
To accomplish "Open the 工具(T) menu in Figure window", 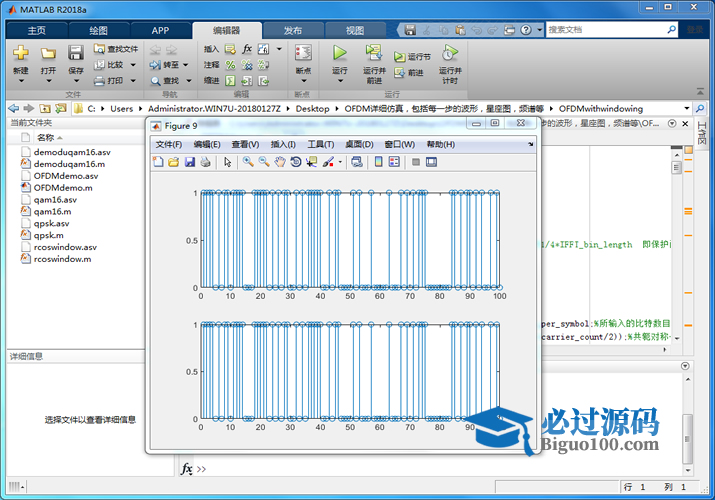I will [x=320, y=144].
